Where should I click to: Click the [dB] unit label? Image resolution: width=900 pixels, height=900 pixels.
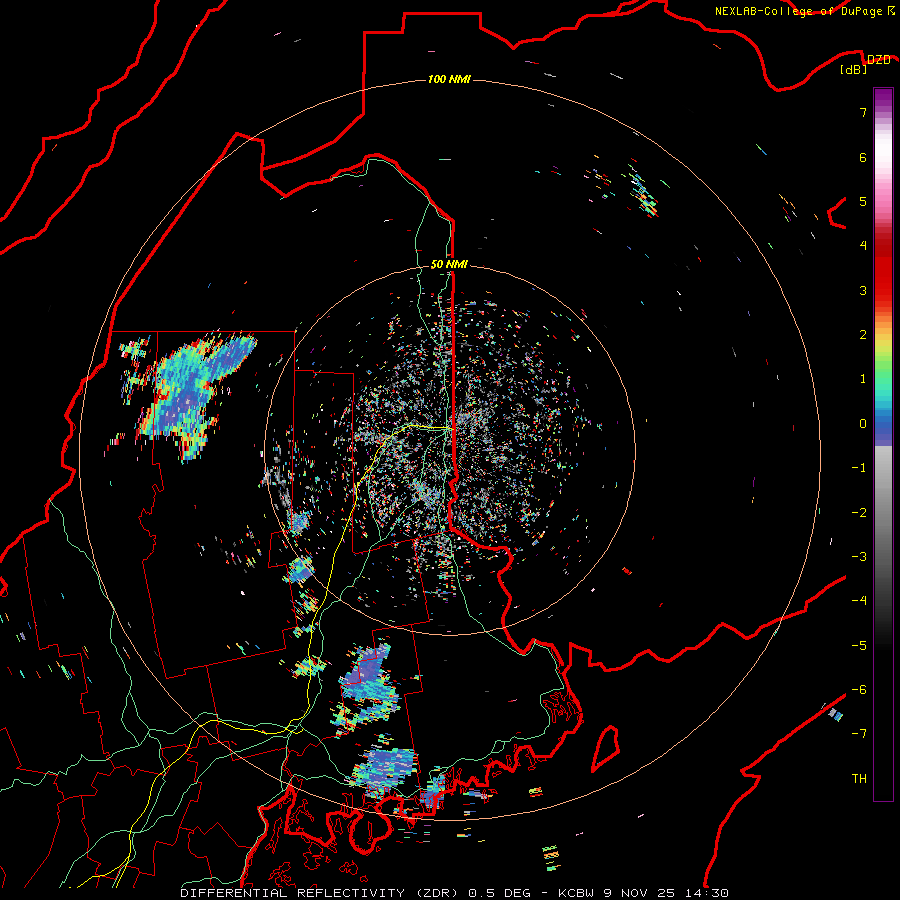[854, 70]
